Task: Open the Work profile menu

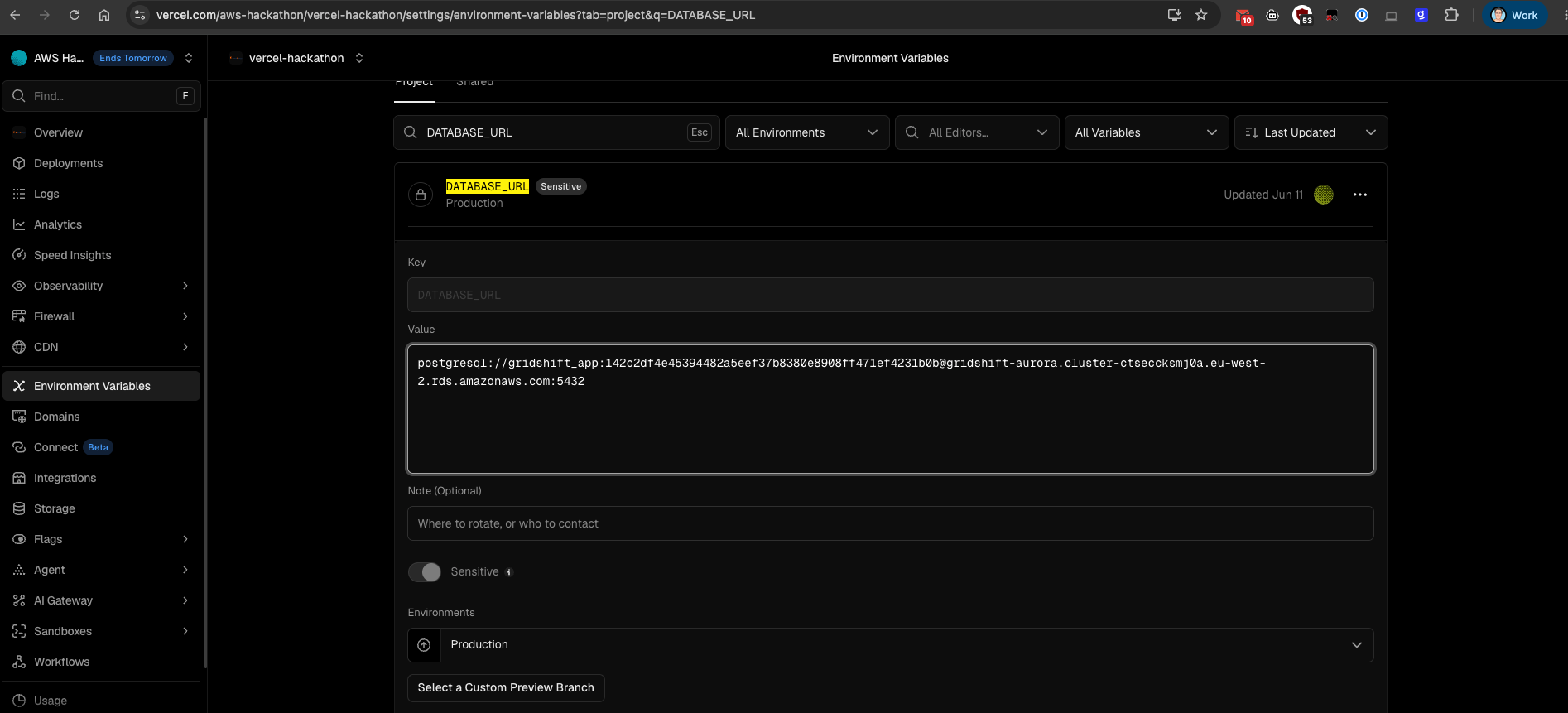Action: [1514, 15]
